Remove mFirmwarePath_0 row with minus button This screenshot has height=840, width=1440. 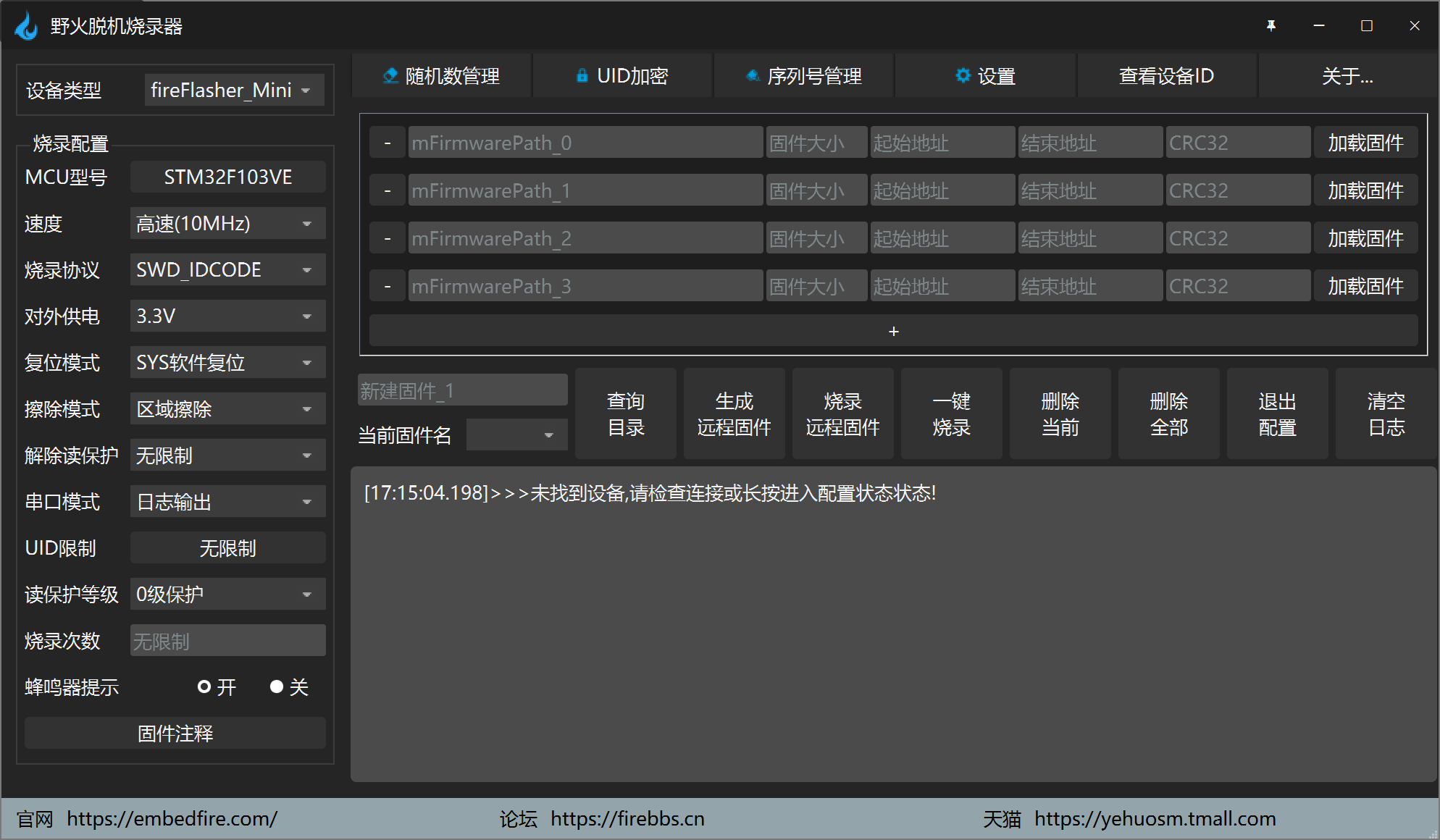point(388,143)
